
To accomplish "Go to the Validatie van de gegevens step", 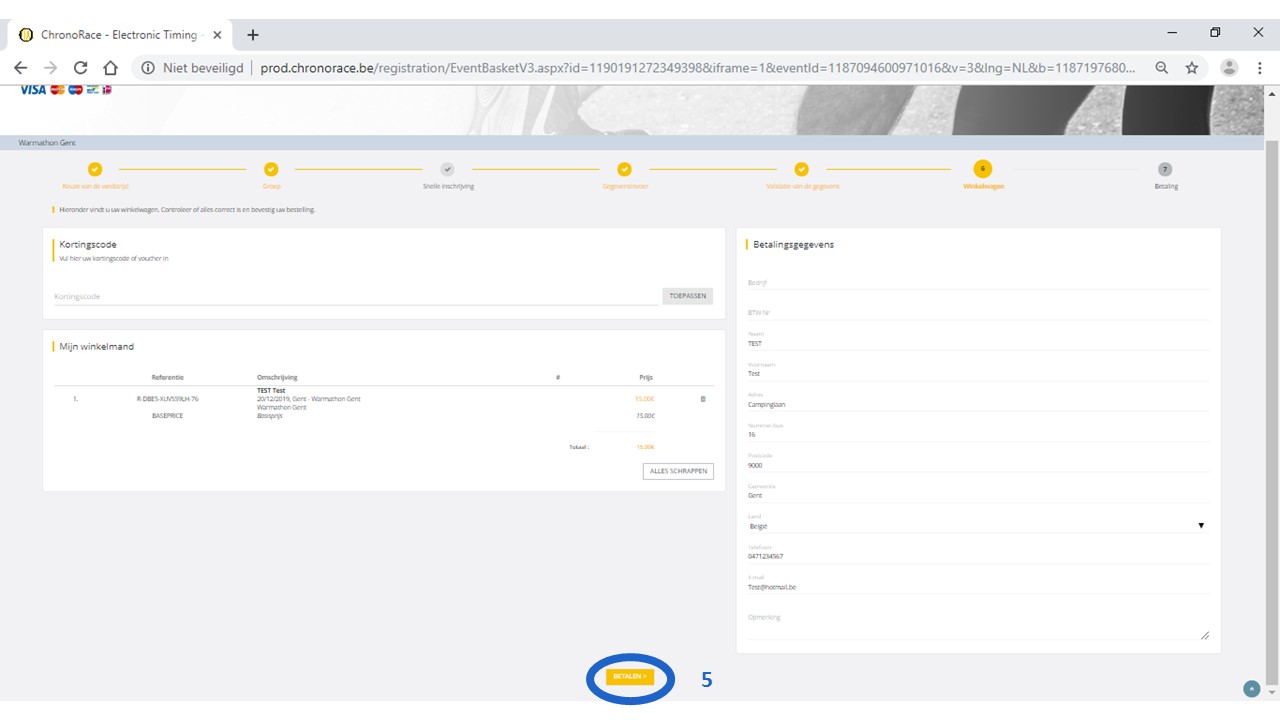I will pyautogui.click(x=801, y=170).
